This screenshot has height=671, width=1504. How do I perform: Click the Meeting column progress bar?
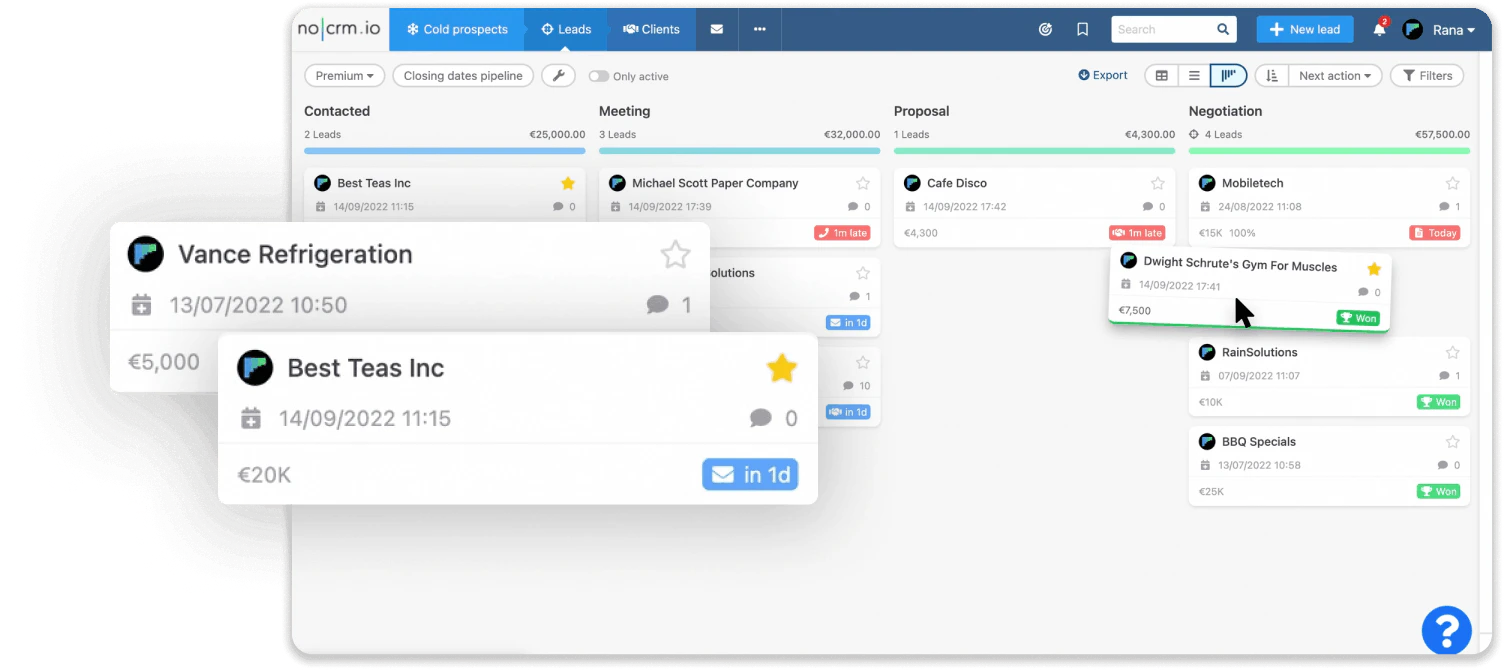[x=740, y=151]
